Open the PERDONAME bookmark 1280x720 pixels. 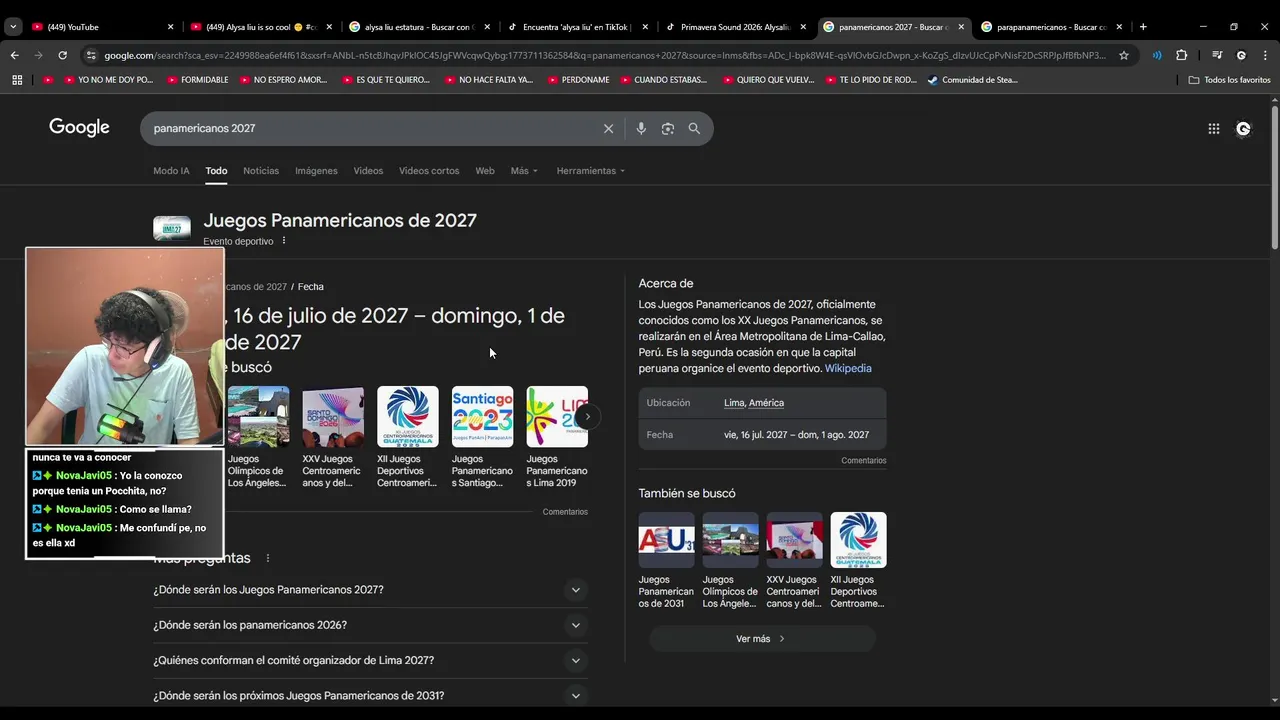(x=578, y=80)
